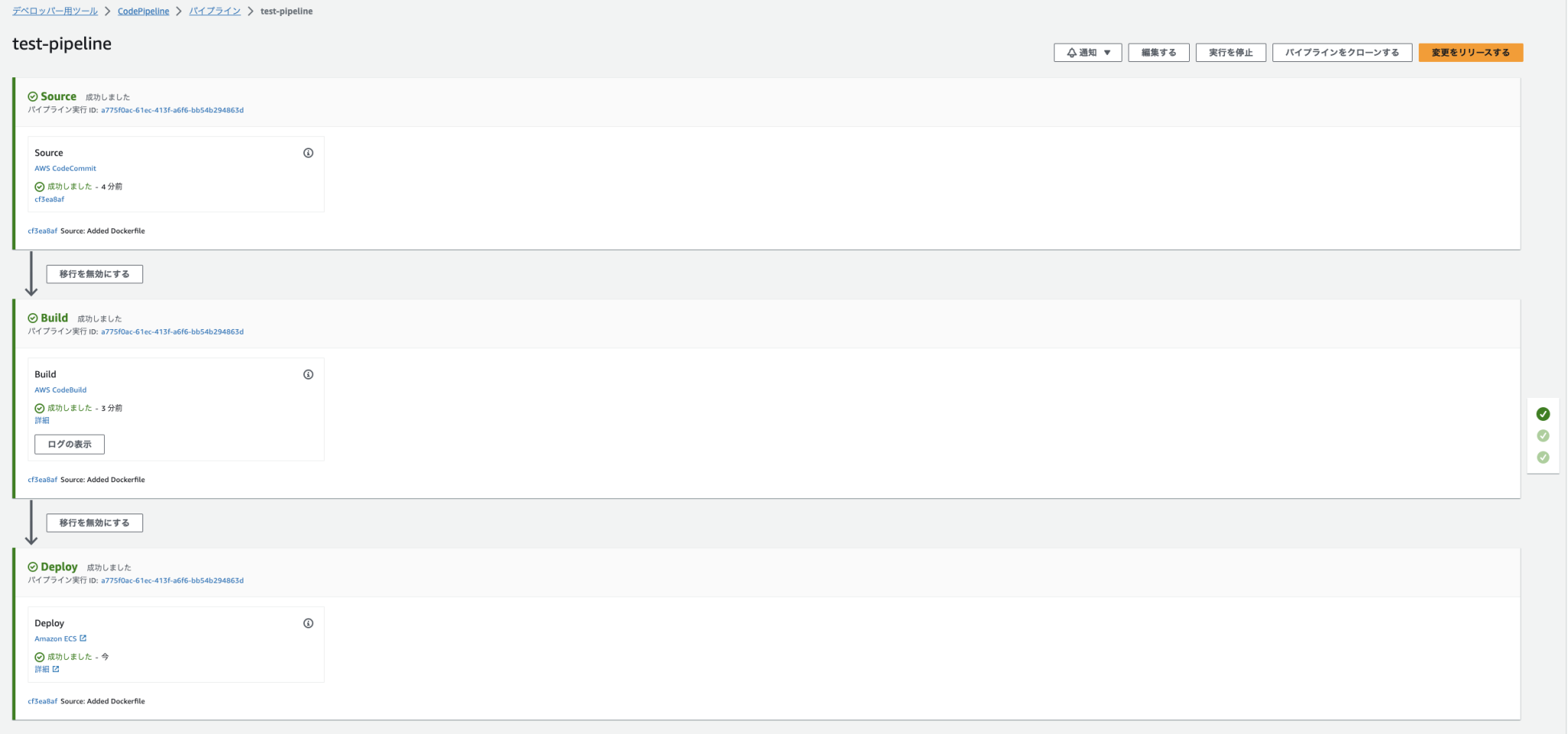Click the external link icon beside Deploy 詳細
Viewport: 1568px width, 734px height.
[57, 668]
